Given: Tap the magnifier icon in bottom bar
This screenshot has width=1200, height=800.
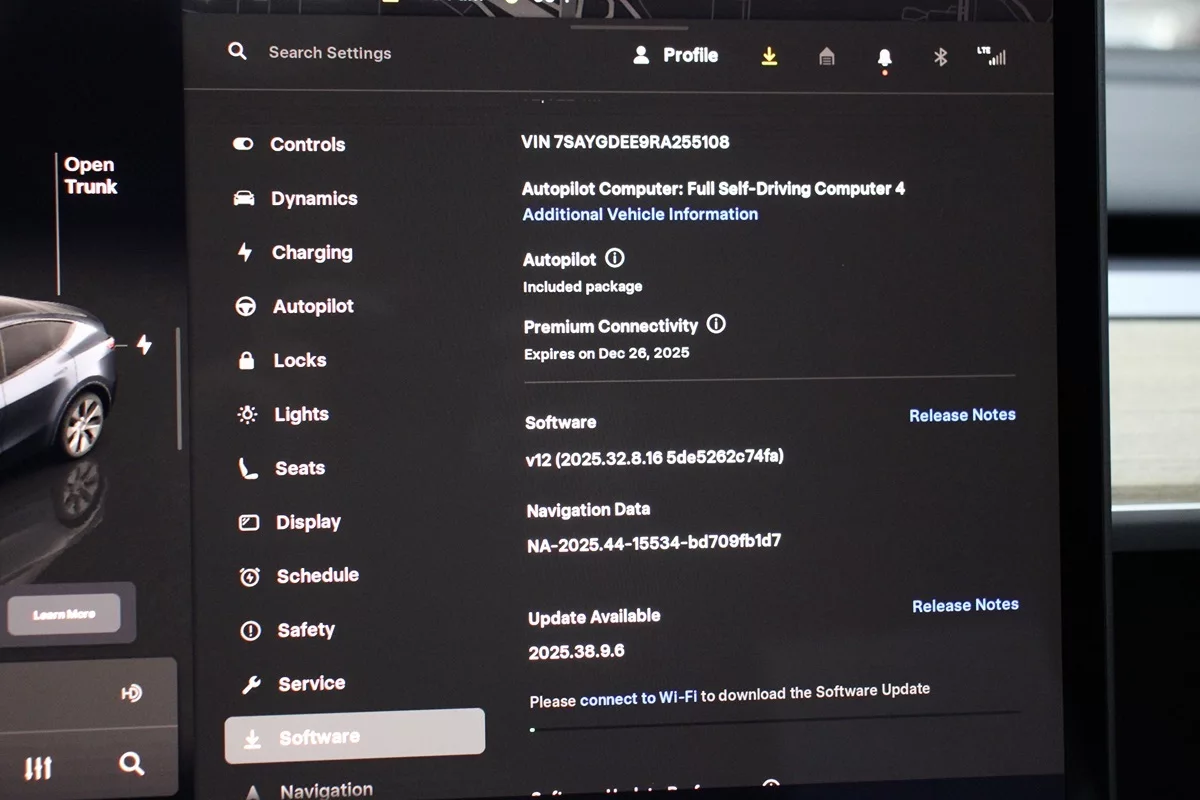Looking at the screenshot, I should [131, 765].
